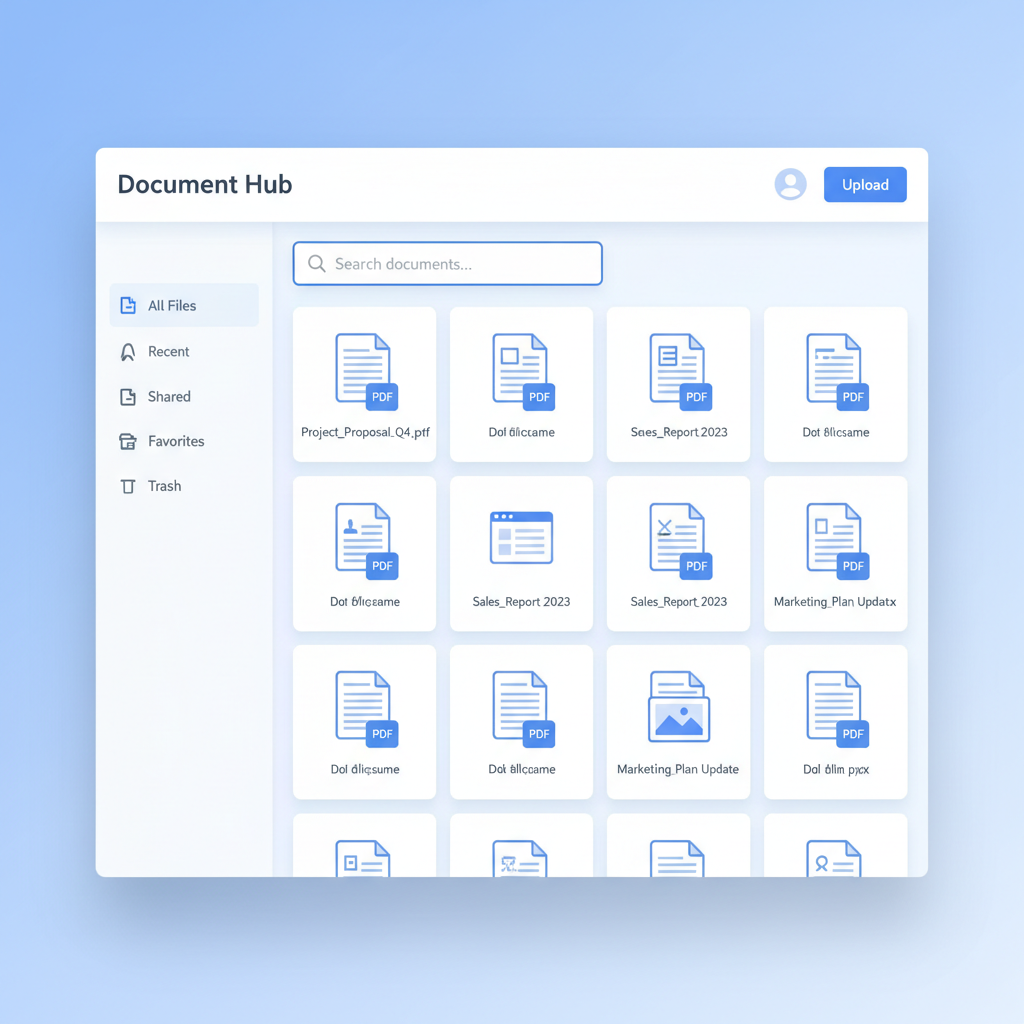Open the Marketing_Plan Update image file icon
1024x1024 pixels.
(x=678, y=707)
